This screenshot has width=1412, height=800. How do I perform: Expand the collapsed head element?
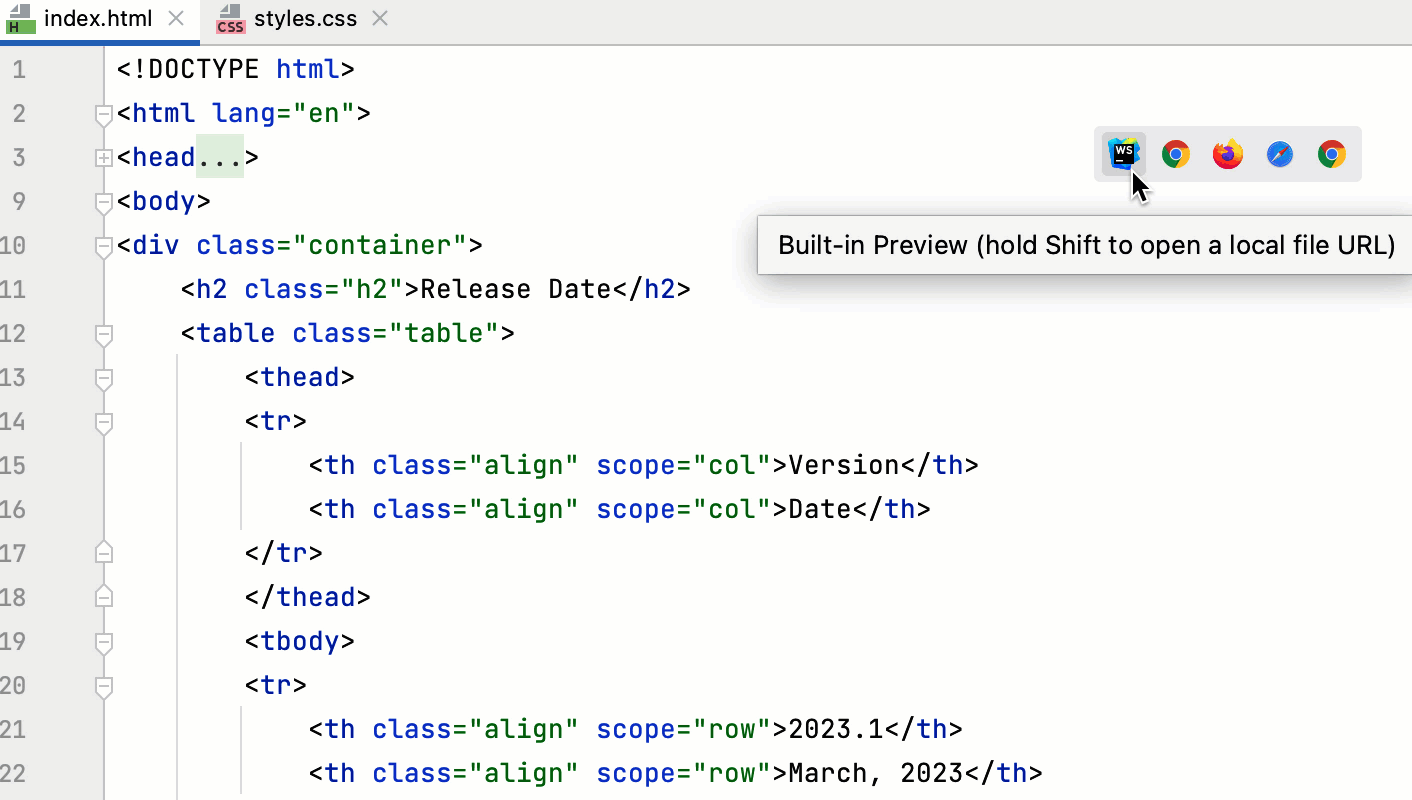103,157
